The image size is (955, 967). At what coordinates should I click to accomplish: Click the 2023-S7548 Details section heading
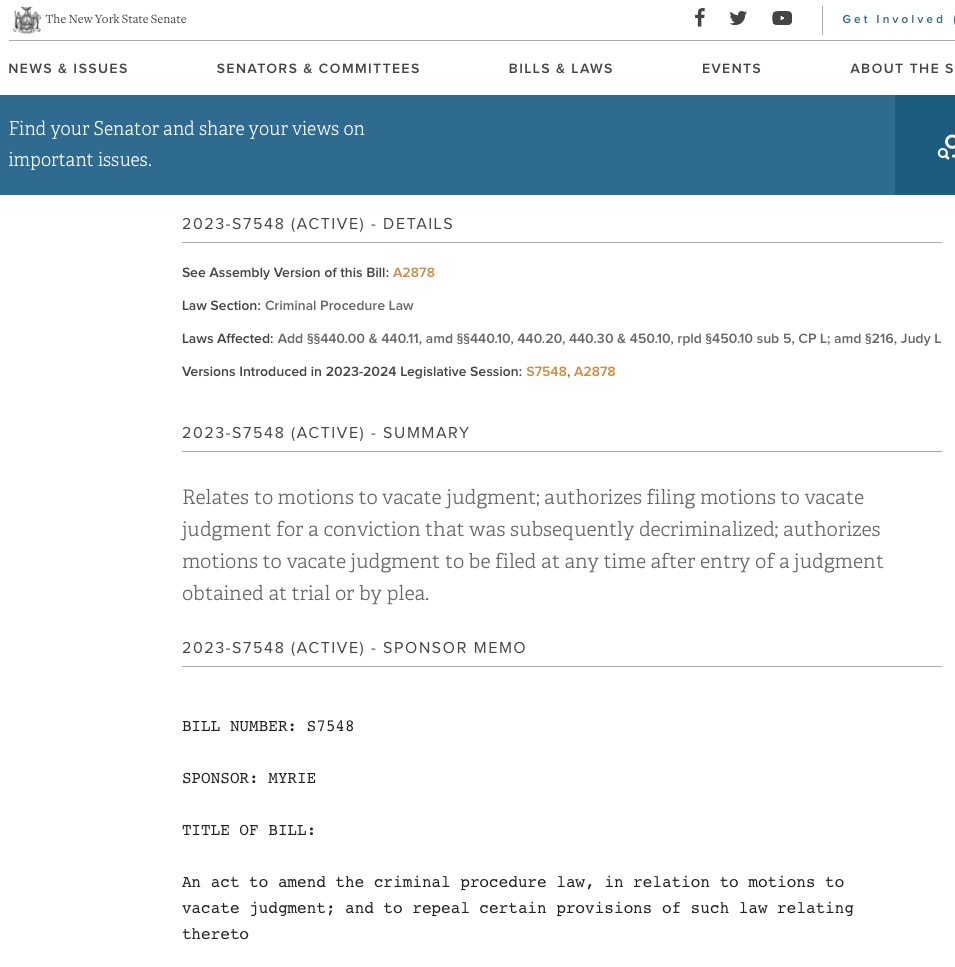[x=317, y=224]
